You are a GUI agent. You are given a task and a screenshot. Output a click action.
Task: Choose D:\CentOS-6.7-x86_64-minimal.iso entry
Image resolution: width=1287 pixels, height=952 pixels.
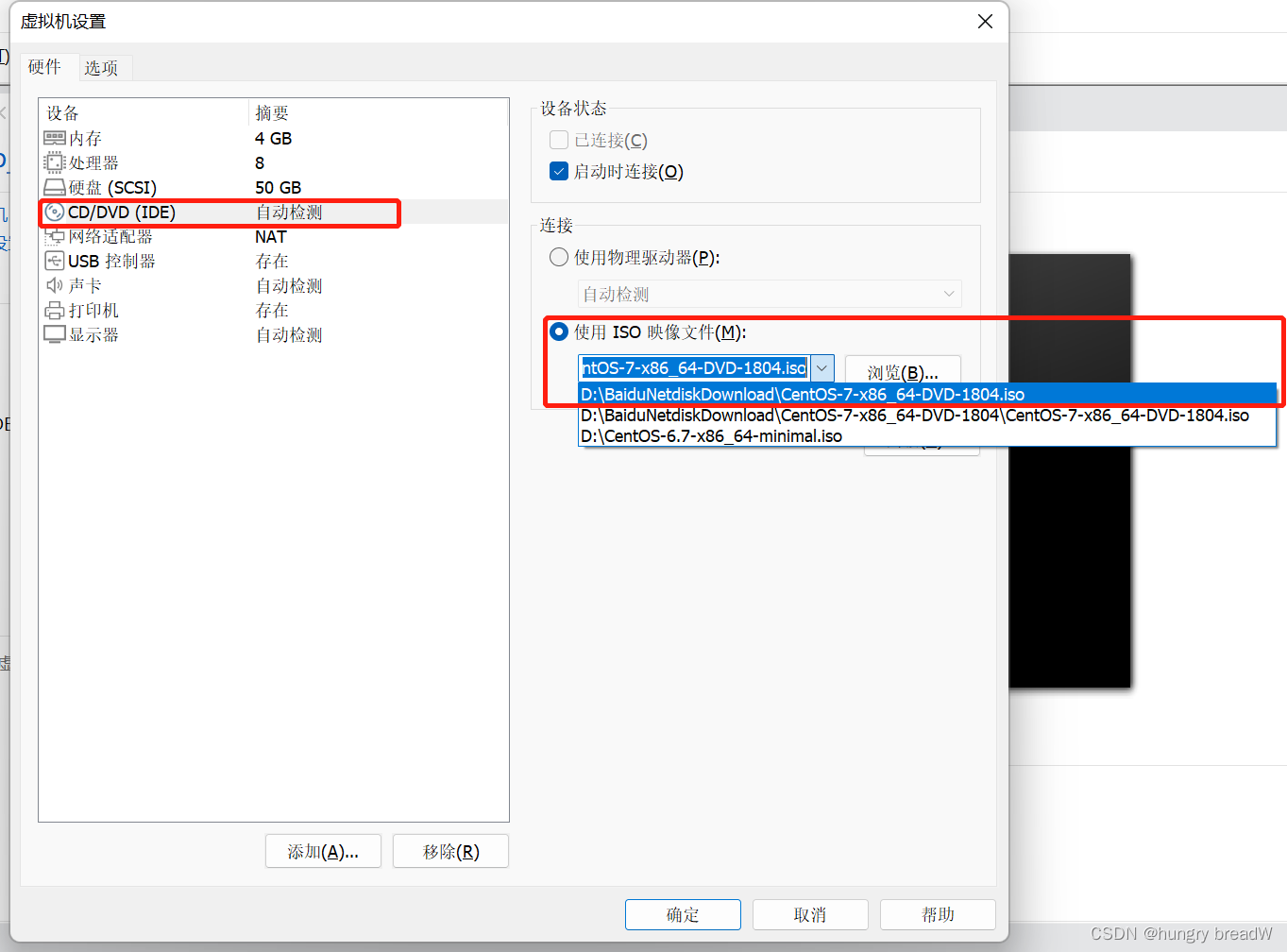point(926,435)
